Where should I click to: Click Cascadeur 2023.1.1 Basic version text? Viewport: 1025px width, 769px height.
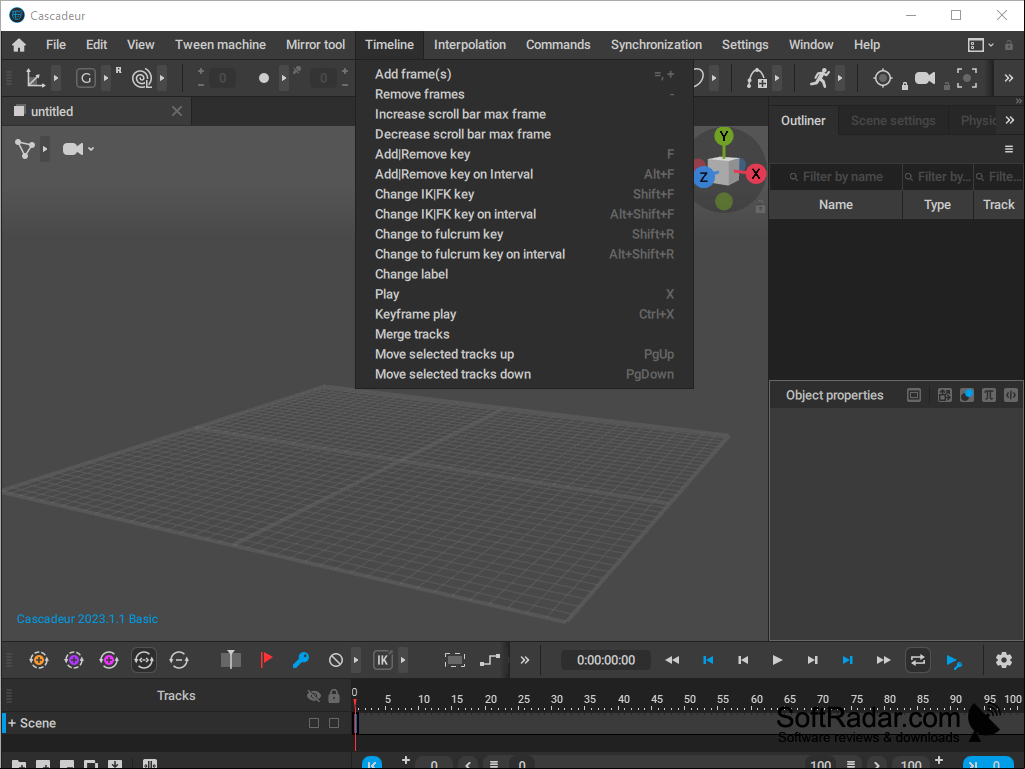(x=87, y=619)
